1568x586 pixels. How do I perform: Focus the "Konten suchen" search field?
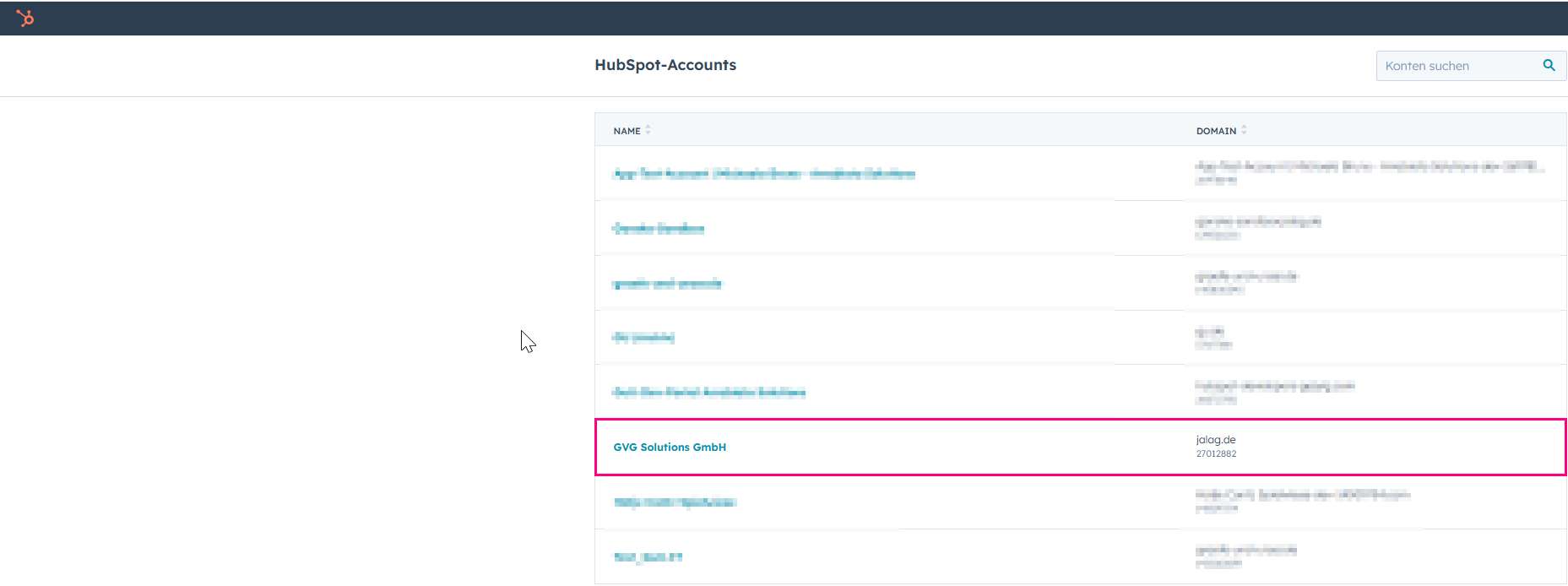tap(1457, 66)
